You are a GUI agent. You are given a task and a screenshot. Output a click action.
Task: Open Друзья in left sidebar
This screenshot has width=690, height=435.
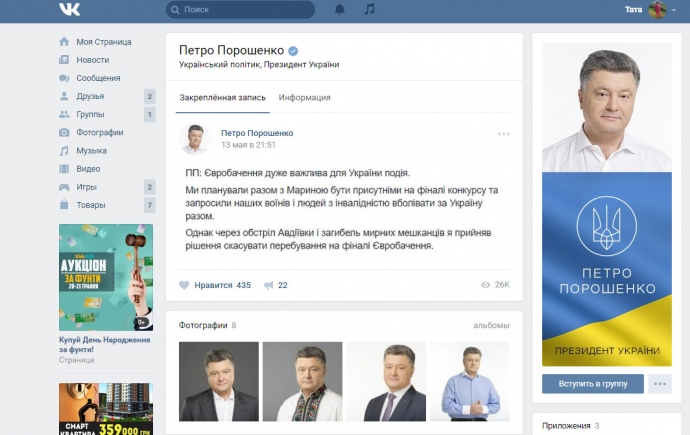pyautogui.click(x=90, y=96)
